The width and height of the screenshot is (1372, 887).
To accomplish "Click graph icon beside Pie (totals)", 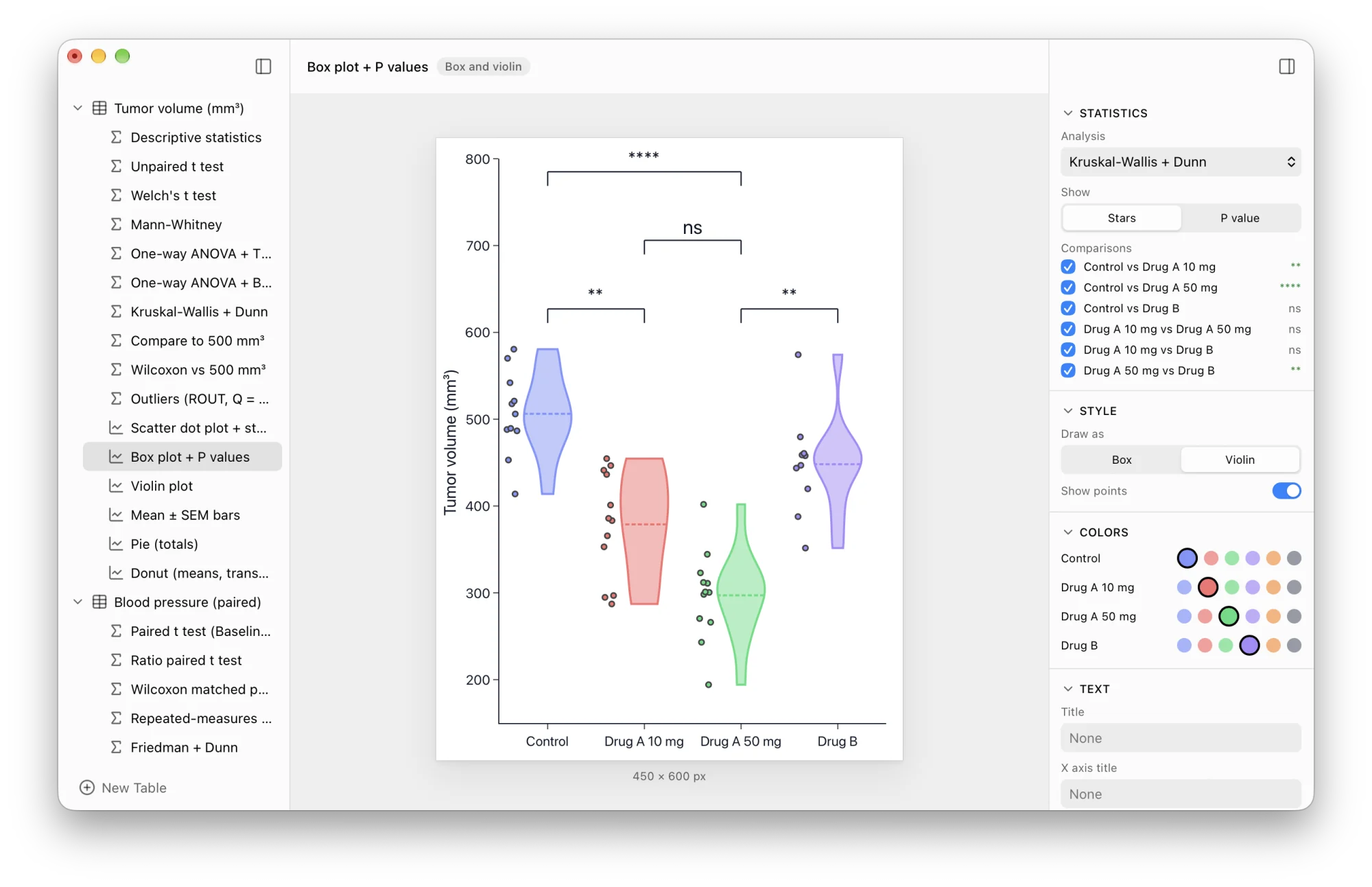I will (117, 544).
